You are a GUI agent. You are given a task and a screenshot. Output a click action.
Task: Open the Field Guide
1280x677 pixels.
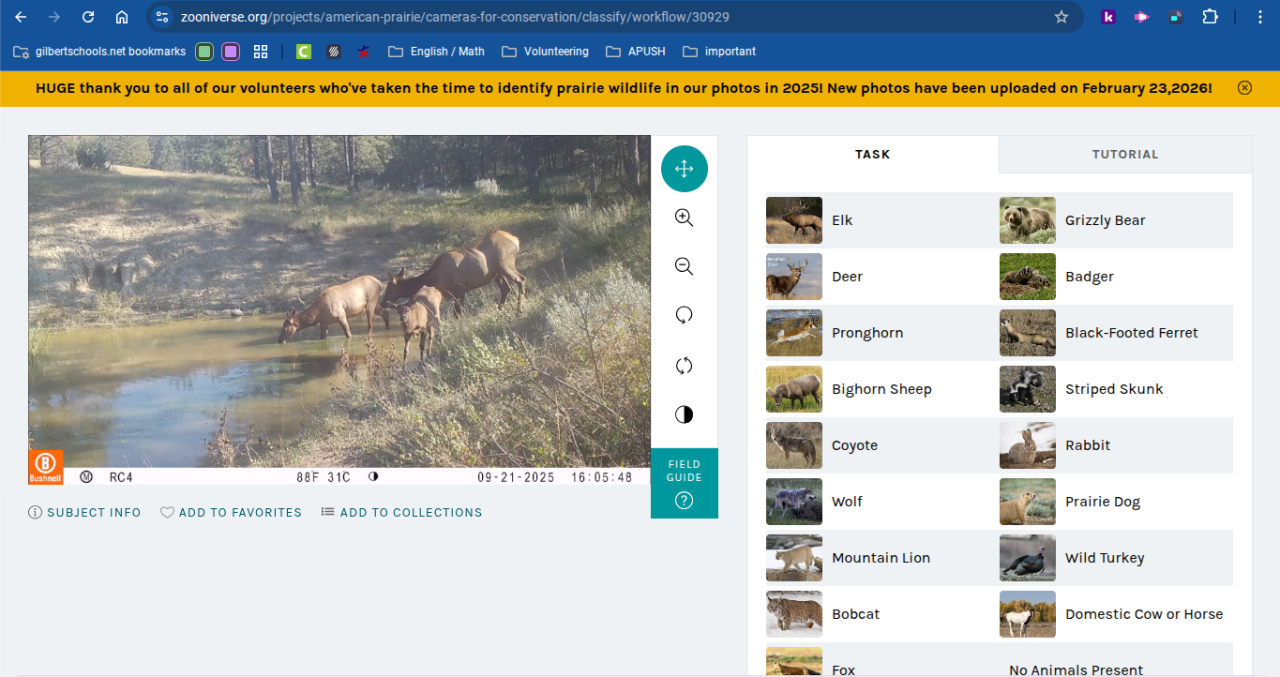point(684,483)
